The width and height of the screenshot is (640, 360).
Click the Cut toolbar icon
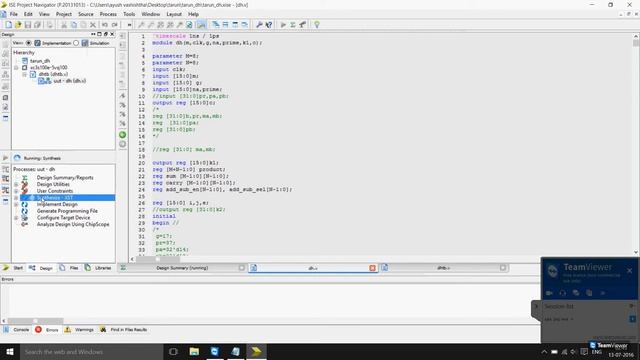click(64, 25)
